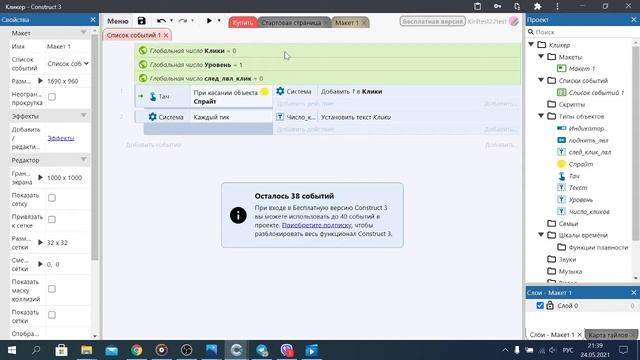640x360 pixels.
Task: Click the Приобретите подписку link
Action: pos(316,225)
